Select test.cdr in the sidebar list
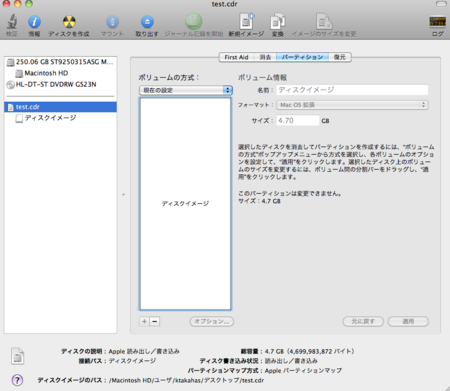450x391 pixels. [60, 107]
